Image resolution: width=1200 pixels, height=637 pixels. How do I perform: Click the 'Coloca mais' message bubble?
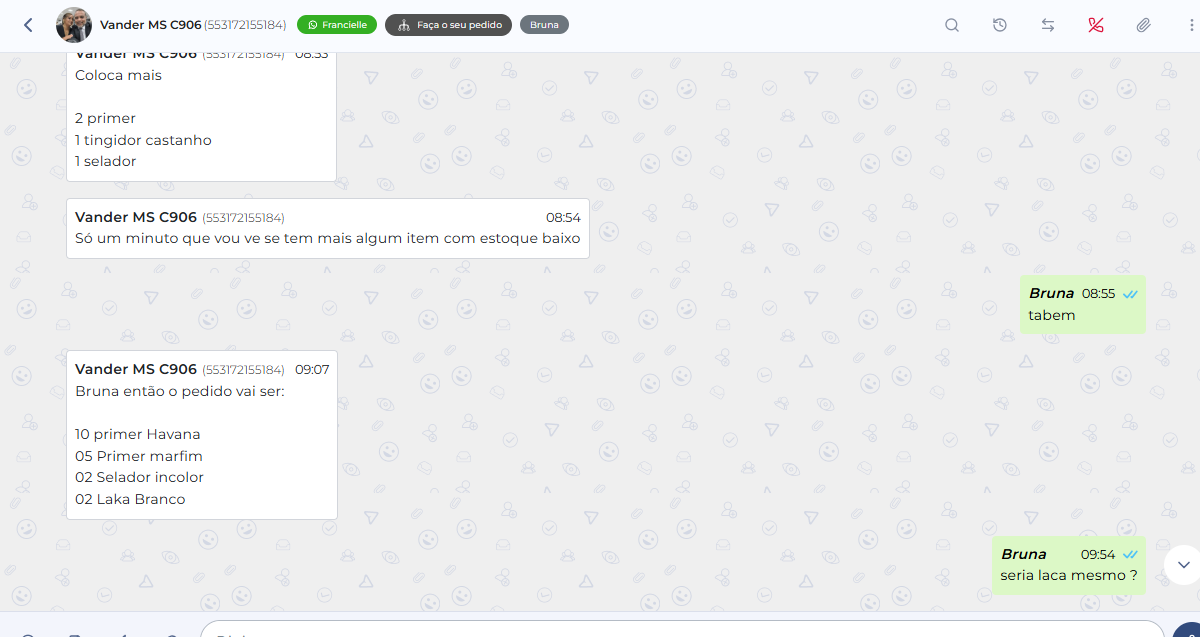[201, 117]
